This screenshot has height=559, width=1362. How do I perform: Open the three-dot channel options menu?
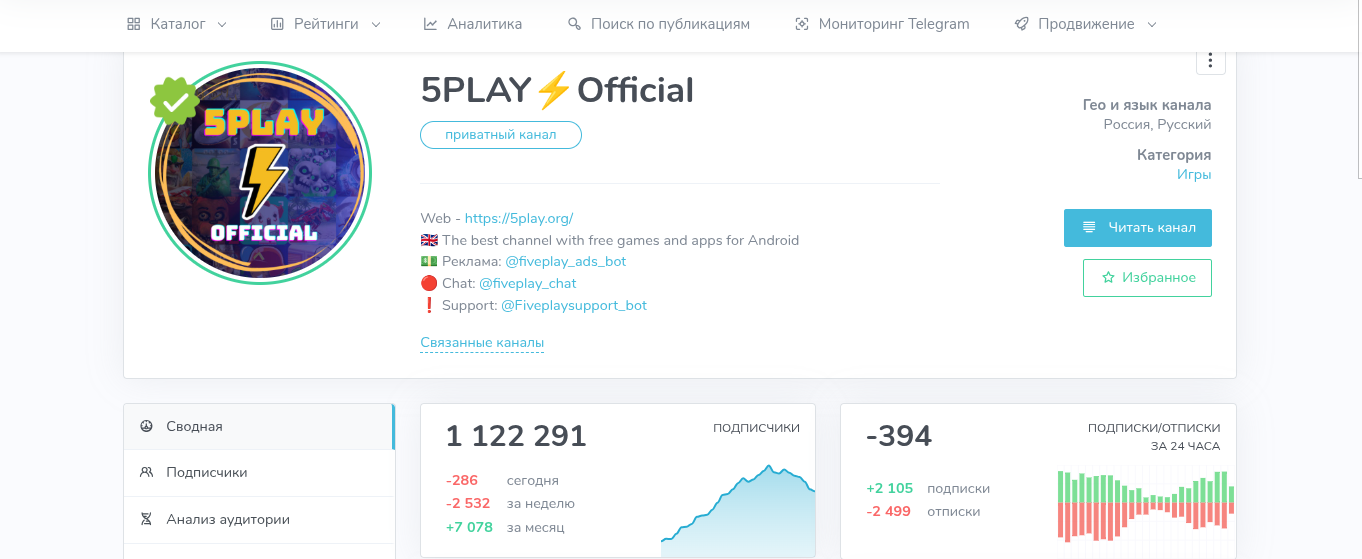1210,61
